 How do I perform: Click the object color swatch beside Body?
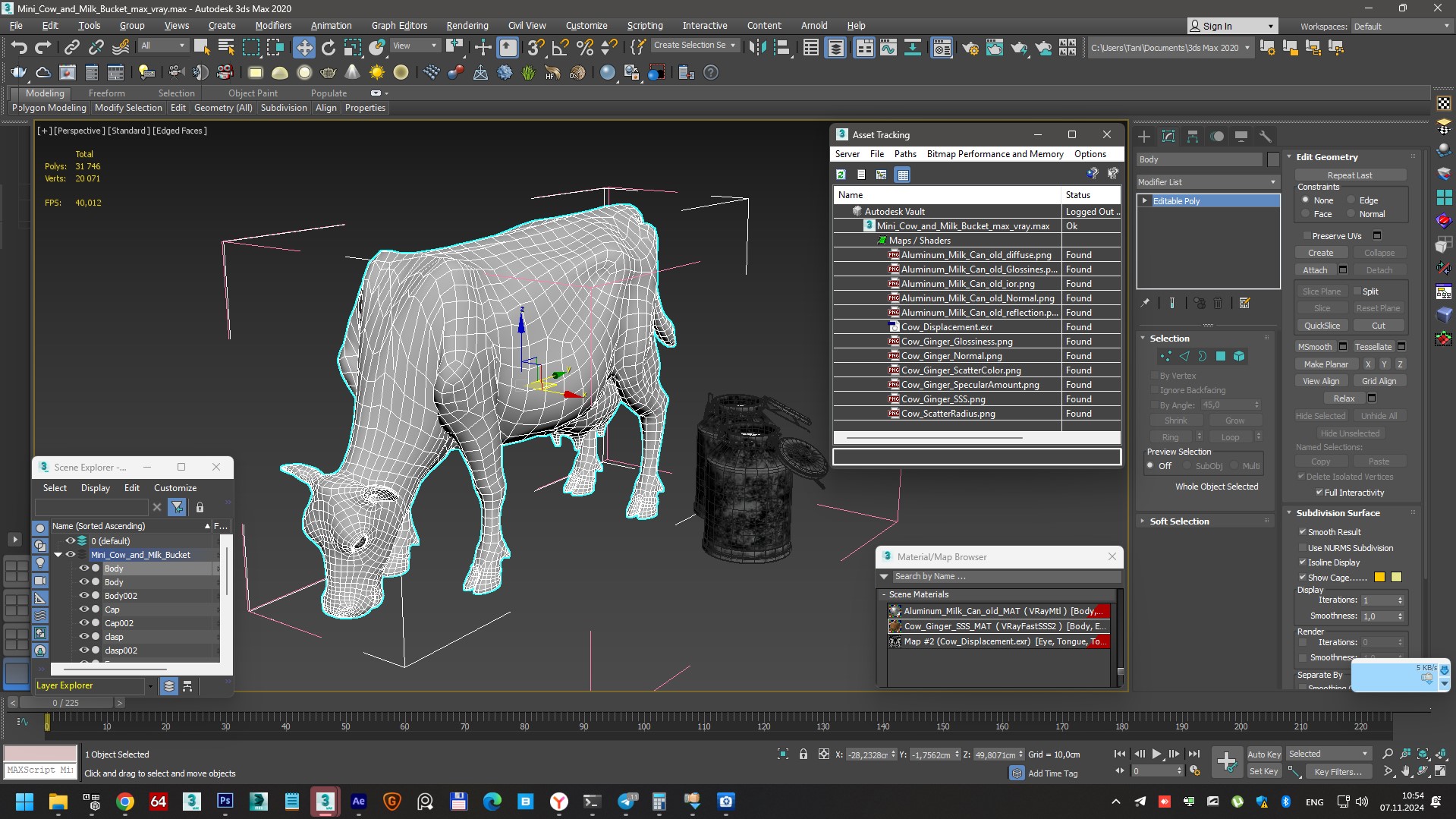1274,159
